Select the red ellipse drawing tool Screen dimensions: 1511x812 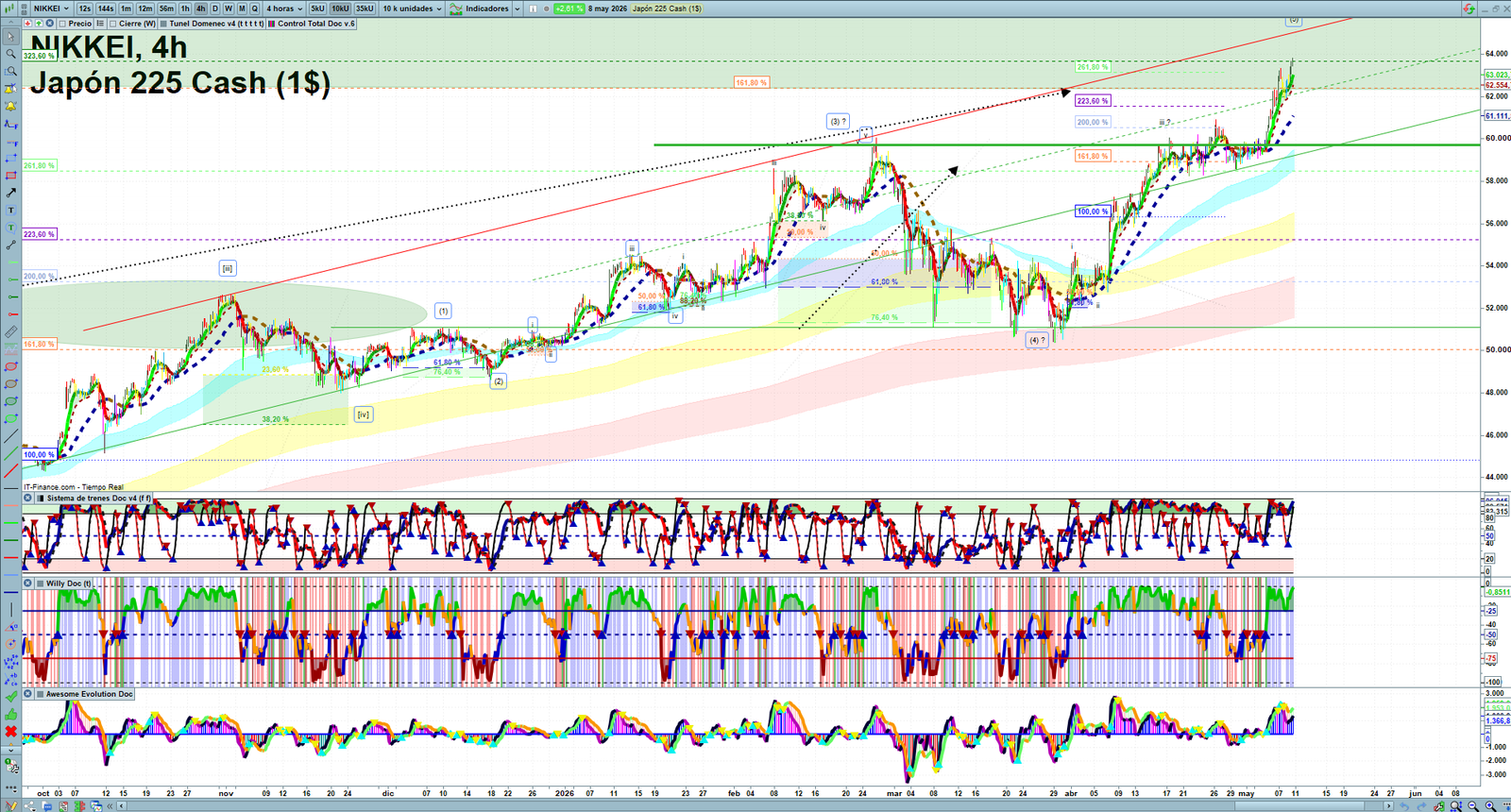(x=10, y=368)
